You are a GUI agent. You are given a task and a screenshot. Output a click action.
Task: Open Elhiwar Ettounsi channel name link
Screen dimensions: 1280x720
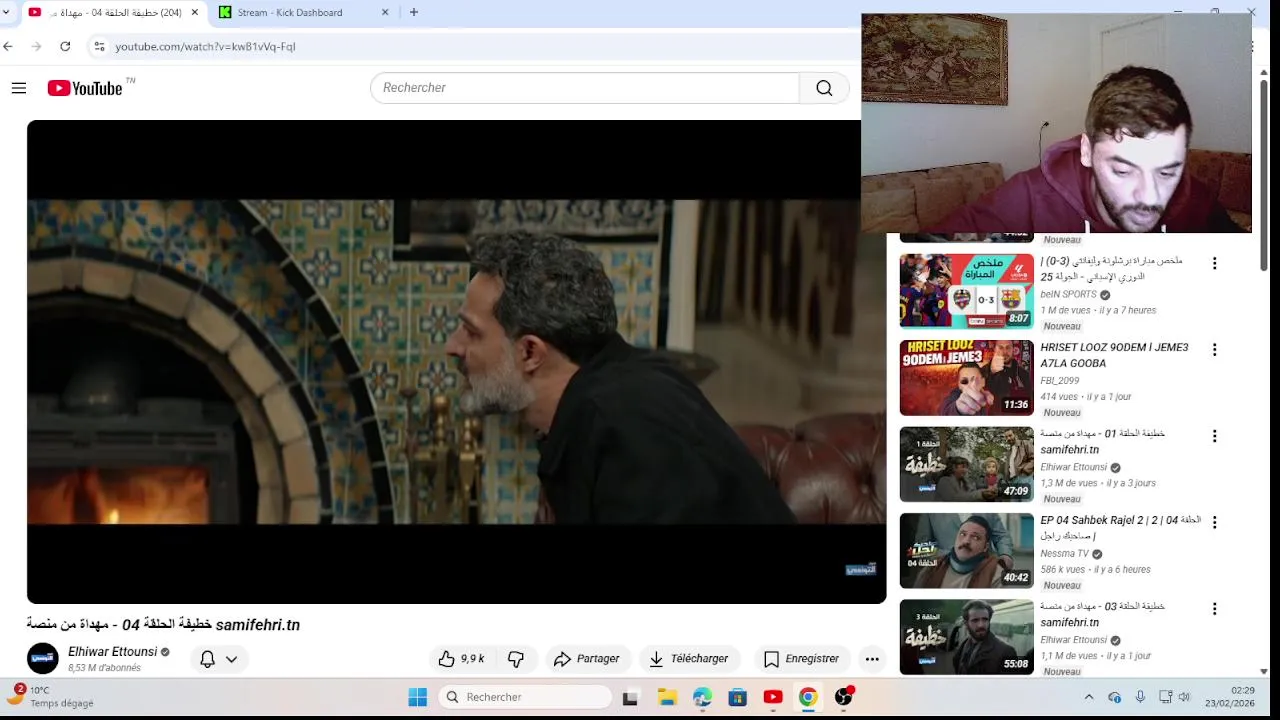[x=113, y=652]
